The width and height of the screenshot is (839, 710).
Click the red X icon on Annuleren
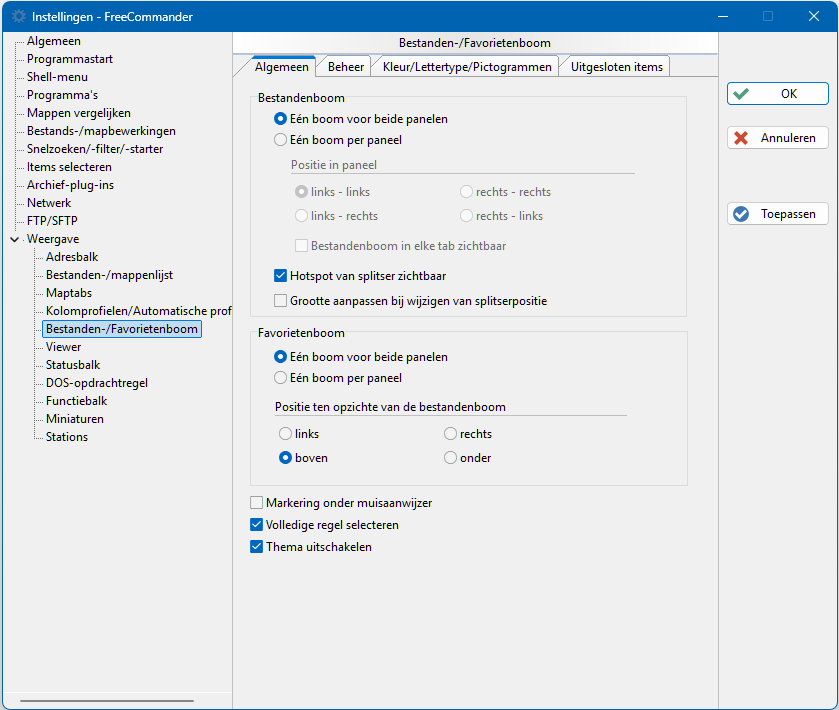(741, 138)
